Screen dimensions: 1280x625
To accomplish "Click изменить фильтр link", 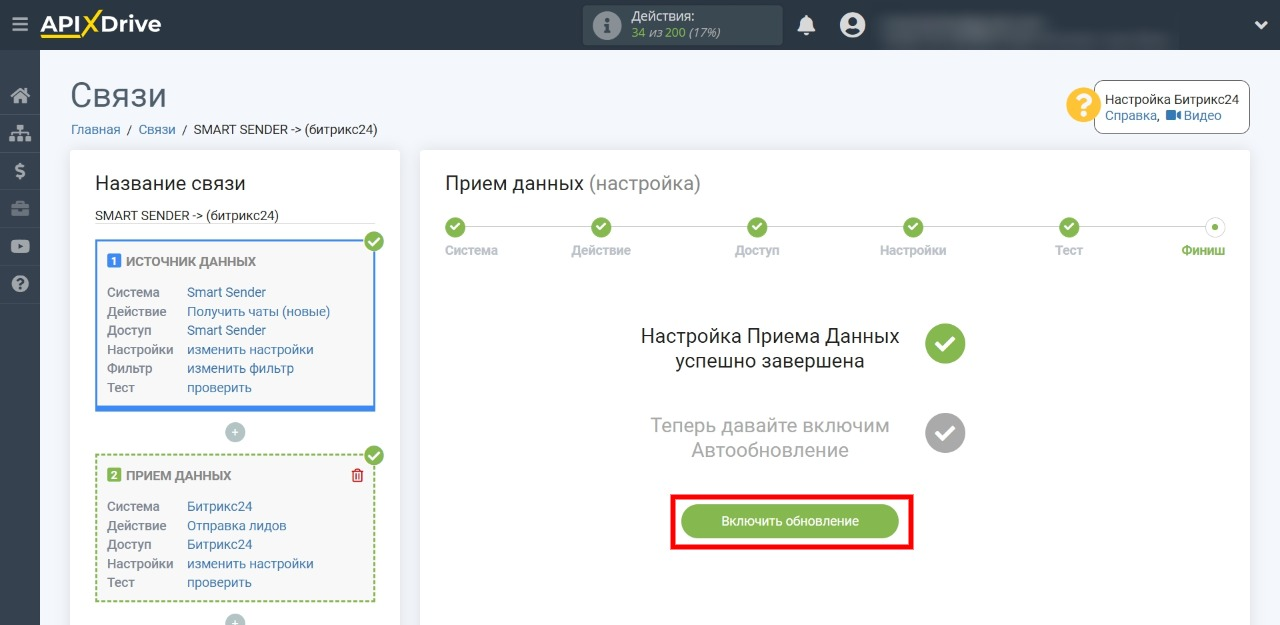I will [x=240, y=369].
